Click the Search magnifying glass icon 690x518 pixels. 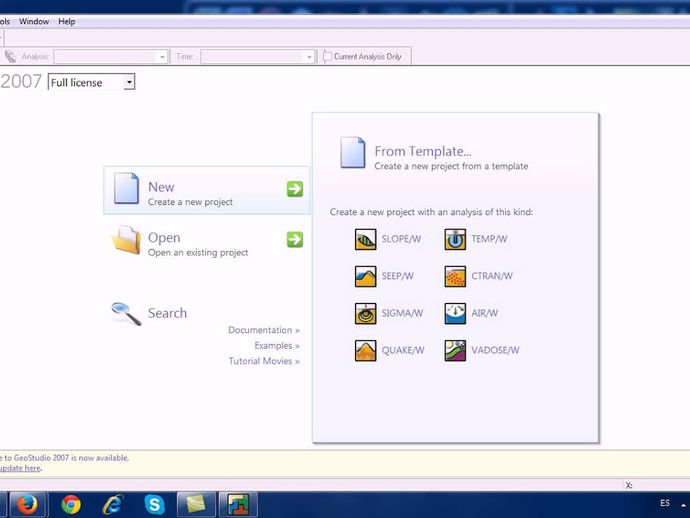click(x=126, y=314)
